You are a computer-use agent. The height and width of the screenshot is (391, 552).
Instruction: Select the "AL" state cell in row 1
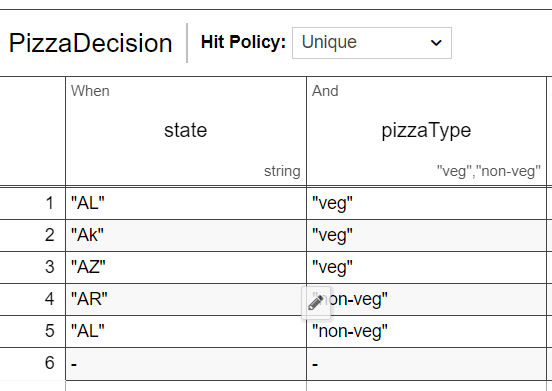click(x=186, y=203)
